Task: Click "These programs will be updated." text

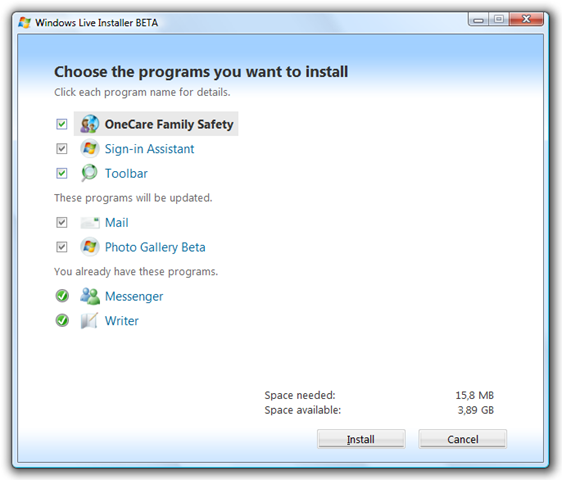Action: (133, 198)
